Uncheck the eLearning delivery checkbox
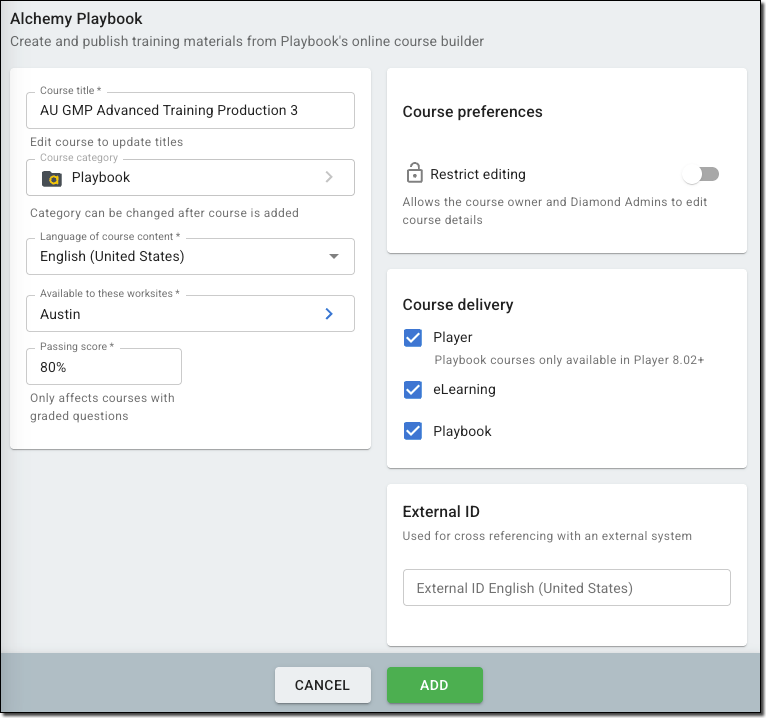This screenshot has width=766, height=718. [413, 390]
